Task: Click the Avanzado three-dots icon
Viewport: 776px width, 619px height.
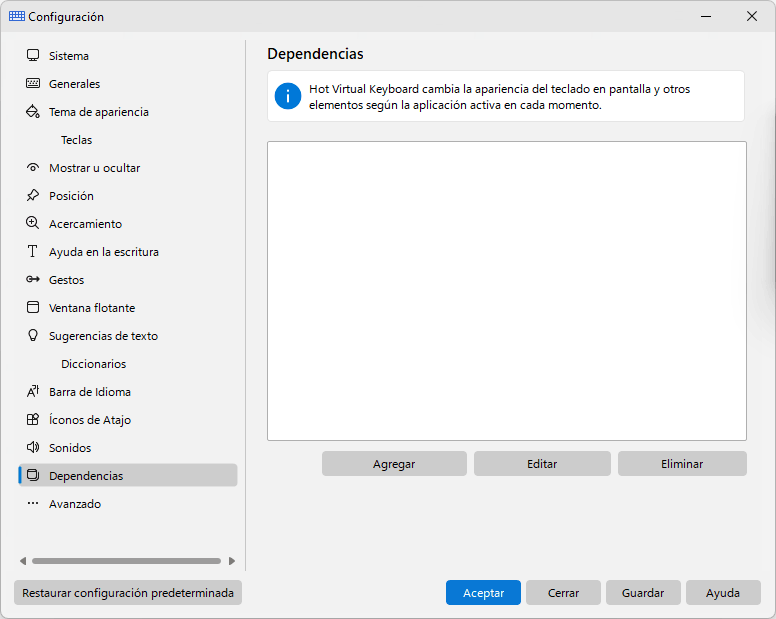Action: click(x=33, y=503)
